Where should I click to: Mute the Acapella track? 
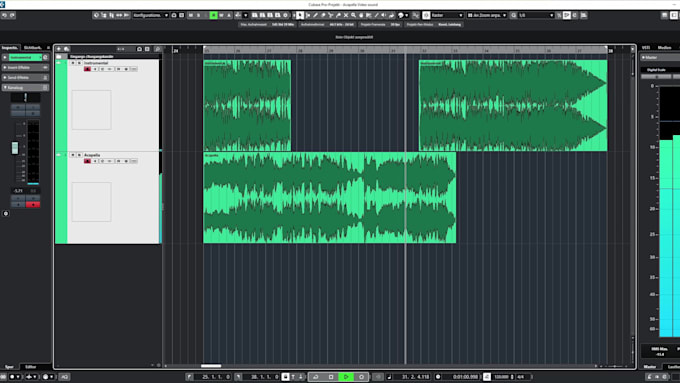(73, 155)
